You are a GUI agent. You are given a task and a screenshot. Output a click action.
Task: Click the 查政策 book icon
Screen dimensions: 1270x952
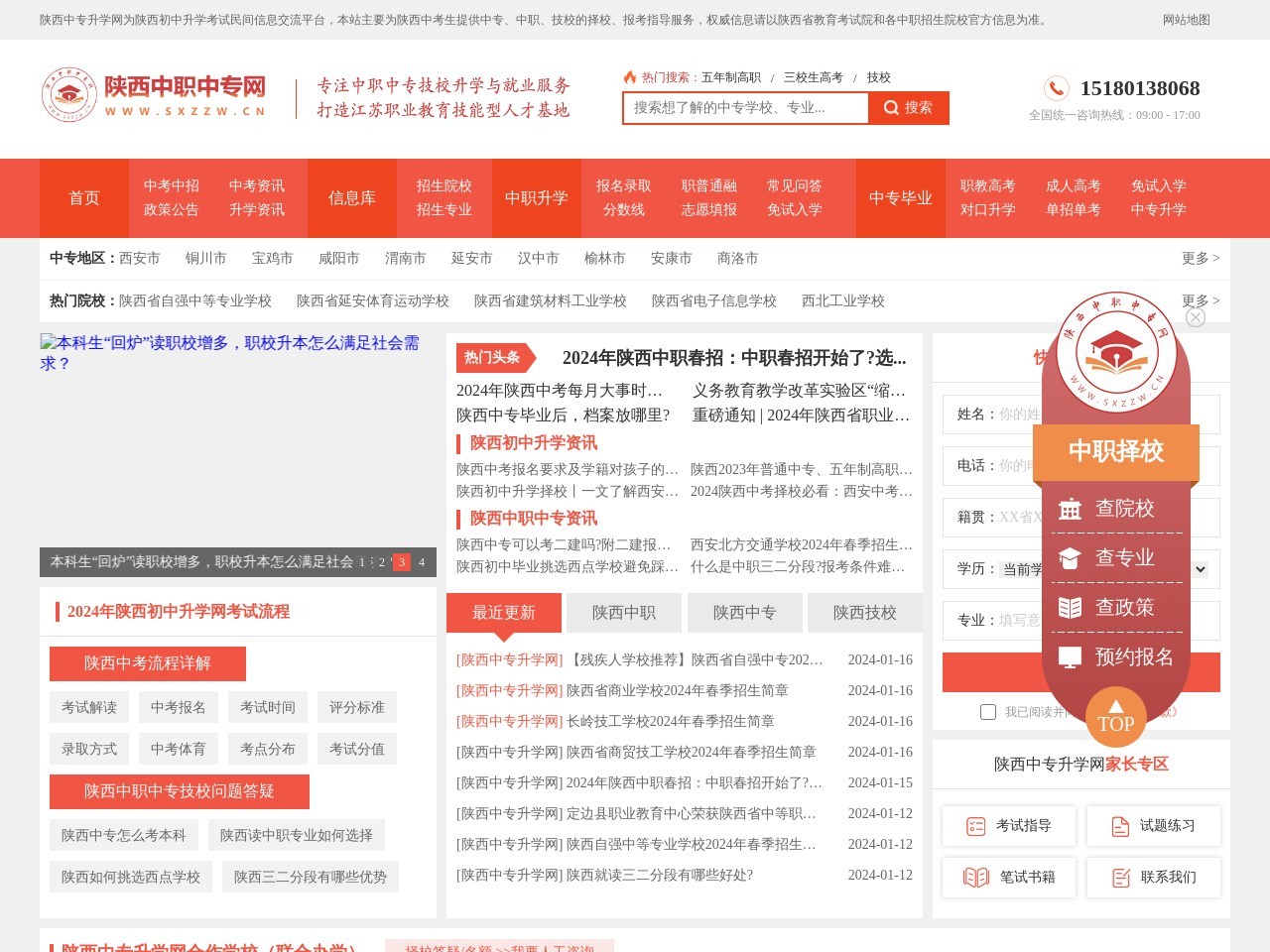(x=1070, y=608)
